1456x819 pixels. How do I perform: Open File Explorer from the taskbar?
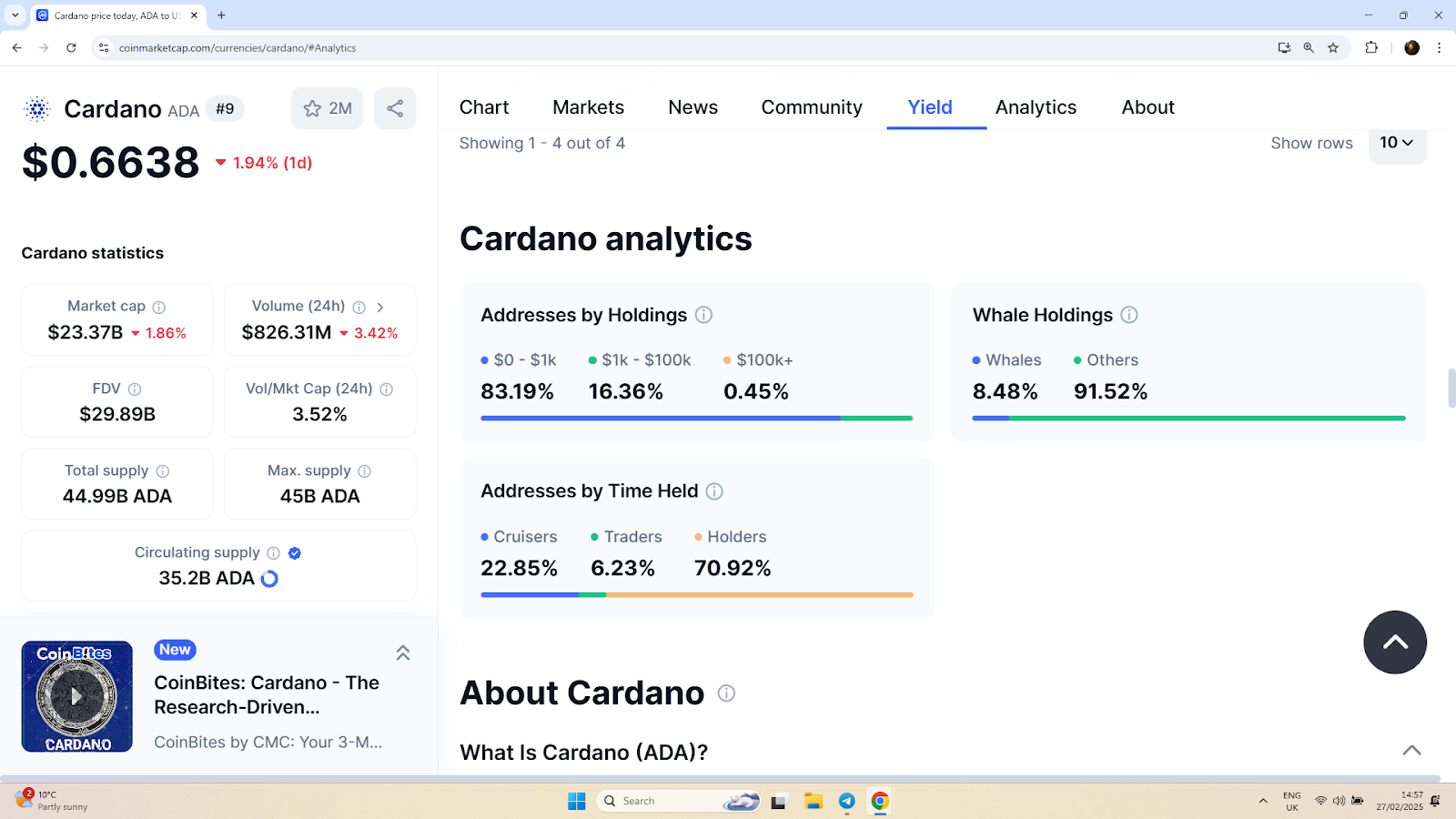point(813,801)
